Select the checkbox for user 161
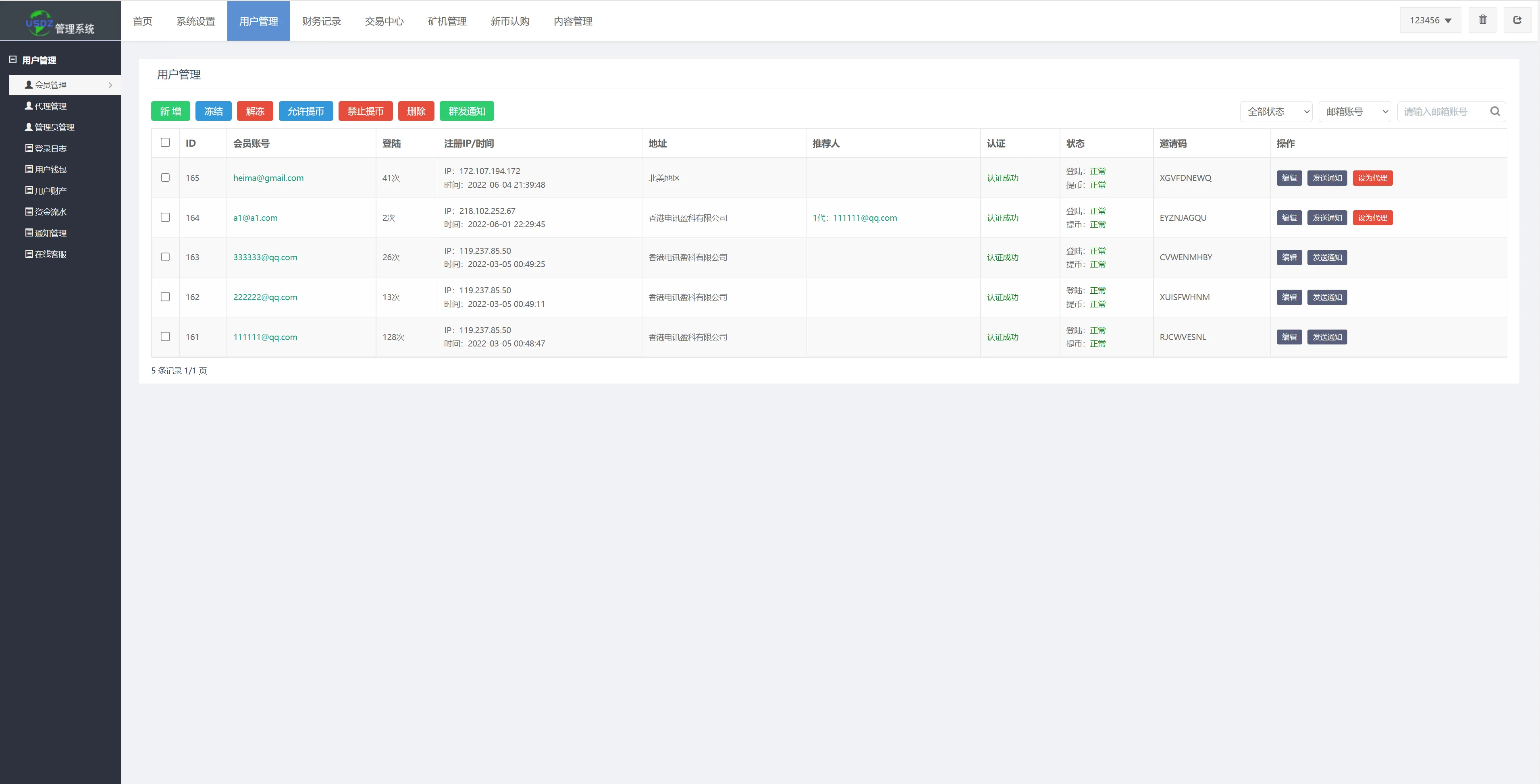This screenshot has width=1540, height=784. pos(165,336)
